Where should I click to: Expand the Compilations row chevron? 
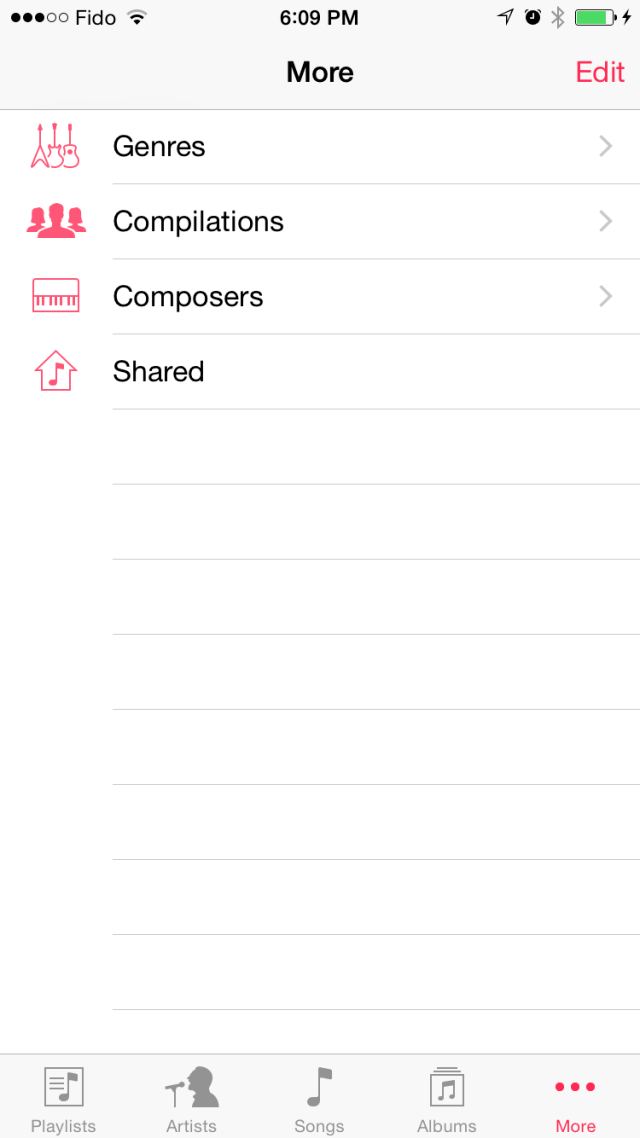[605, 221]
